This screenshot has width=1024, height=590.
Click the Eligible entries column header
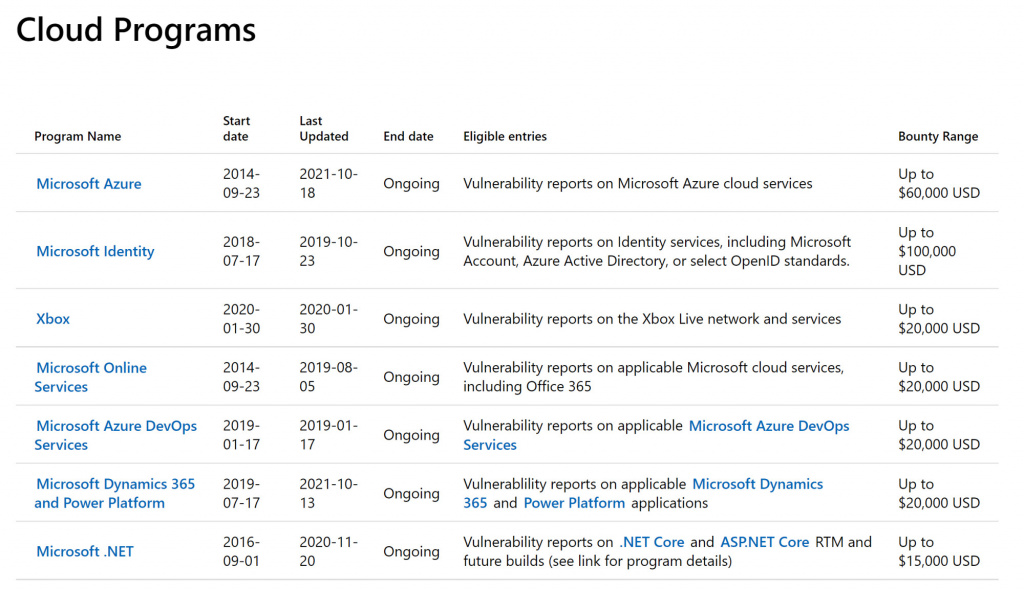(x=505, y=137)
